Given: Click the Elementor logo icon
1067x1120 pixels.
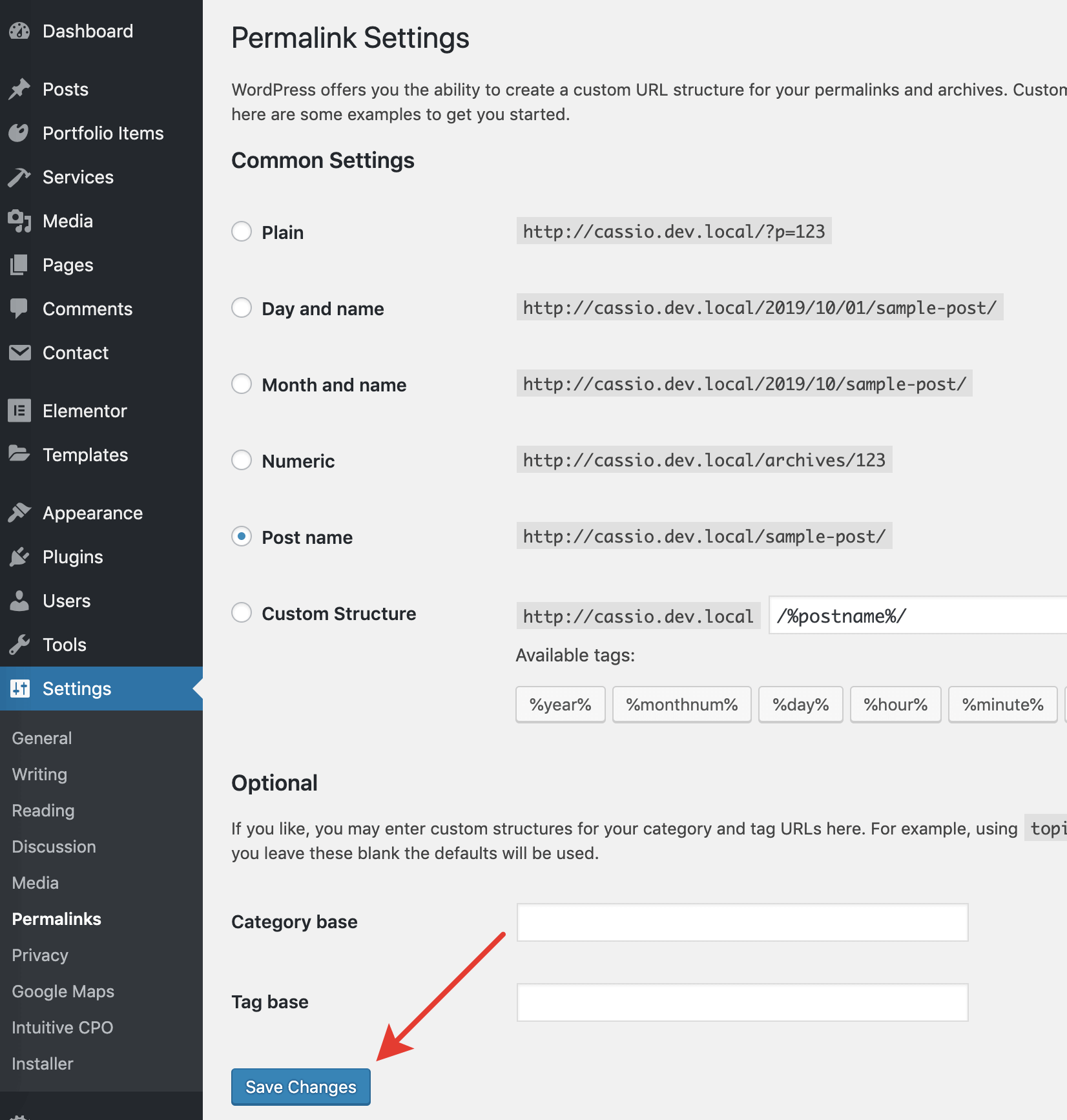Looking at the screenshot, I should coord(19,411).
